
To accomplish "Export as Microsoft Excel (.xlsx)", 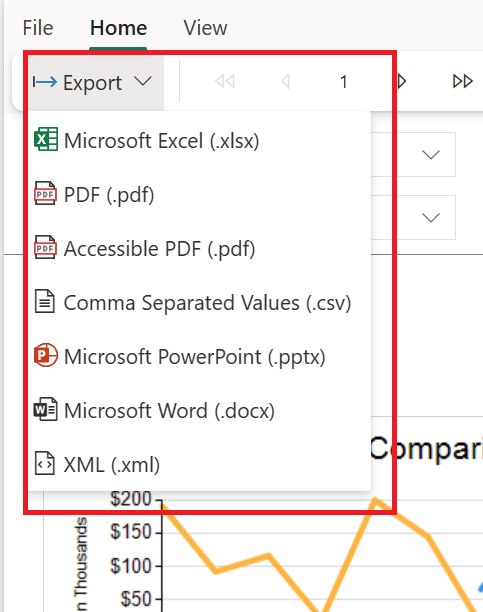I will pyautogui.click(x=199, y=141).
